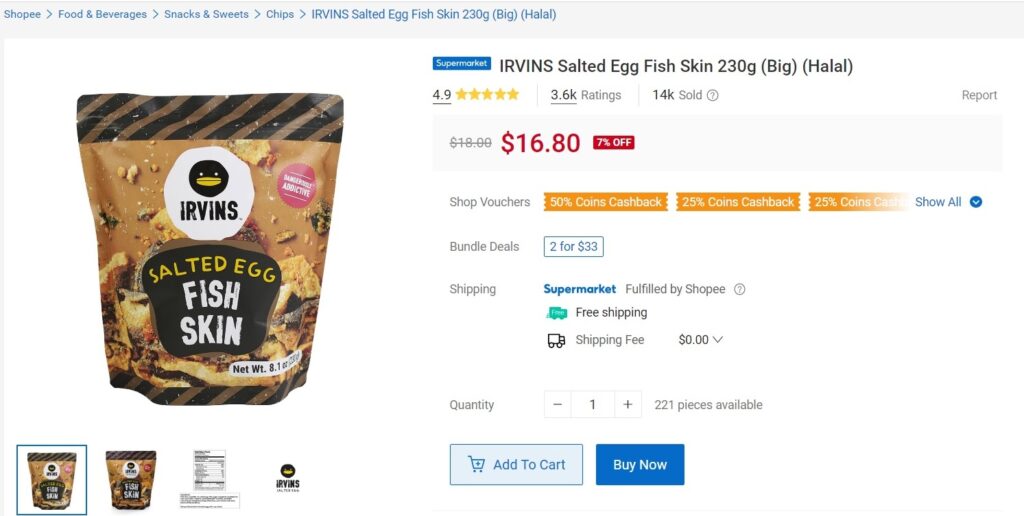Select the IRVINS logo thumbnail
This screenshot has height=516, width=1024.
click(x=288, y=479)
